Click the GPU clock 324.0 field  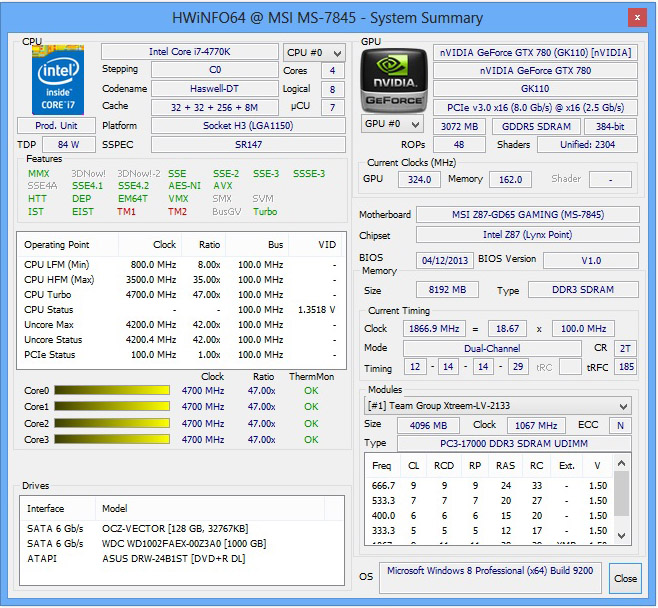pyautogui.click(x=419, y=180)
